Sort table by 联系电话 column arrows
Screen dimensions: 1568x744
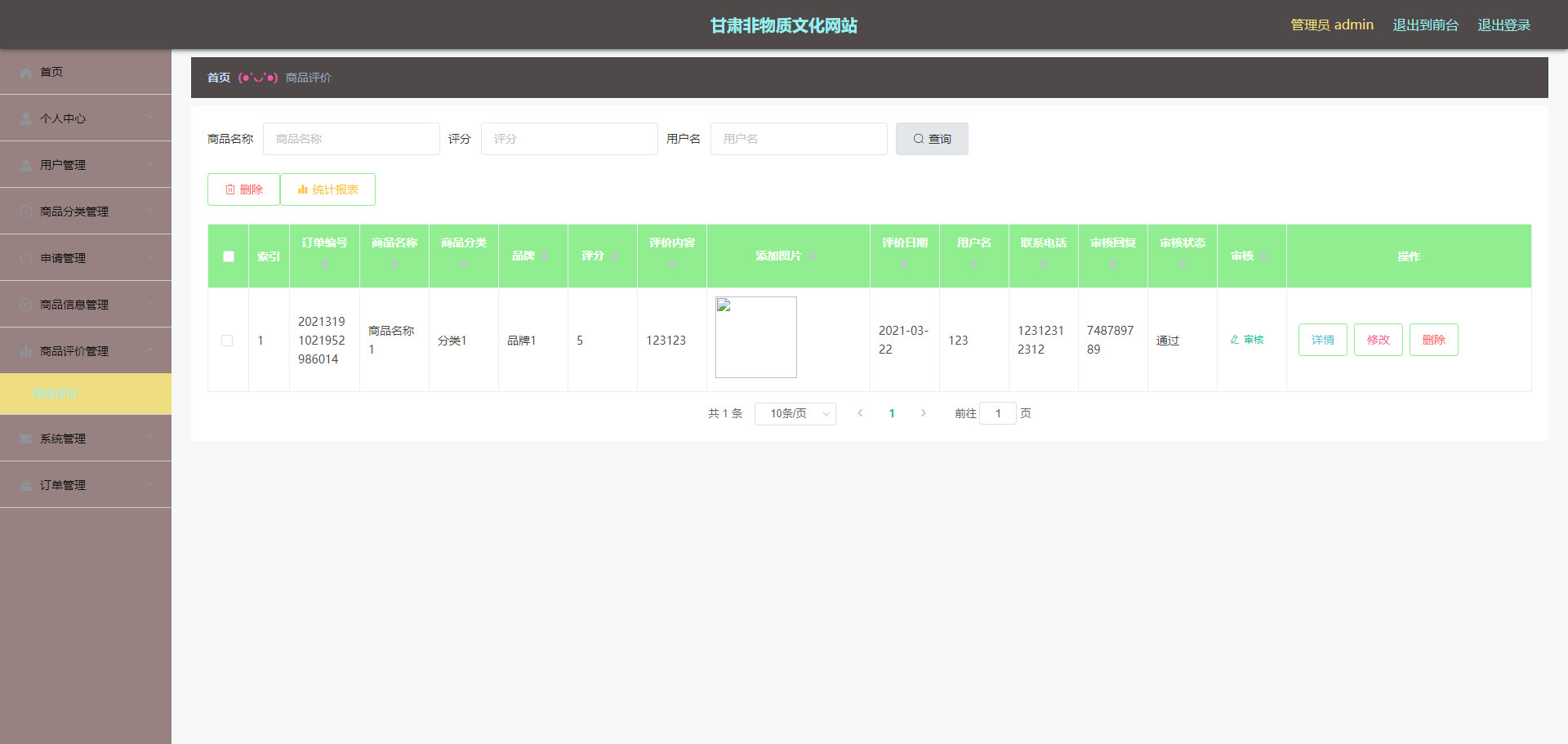click(x=1043, y=265)
